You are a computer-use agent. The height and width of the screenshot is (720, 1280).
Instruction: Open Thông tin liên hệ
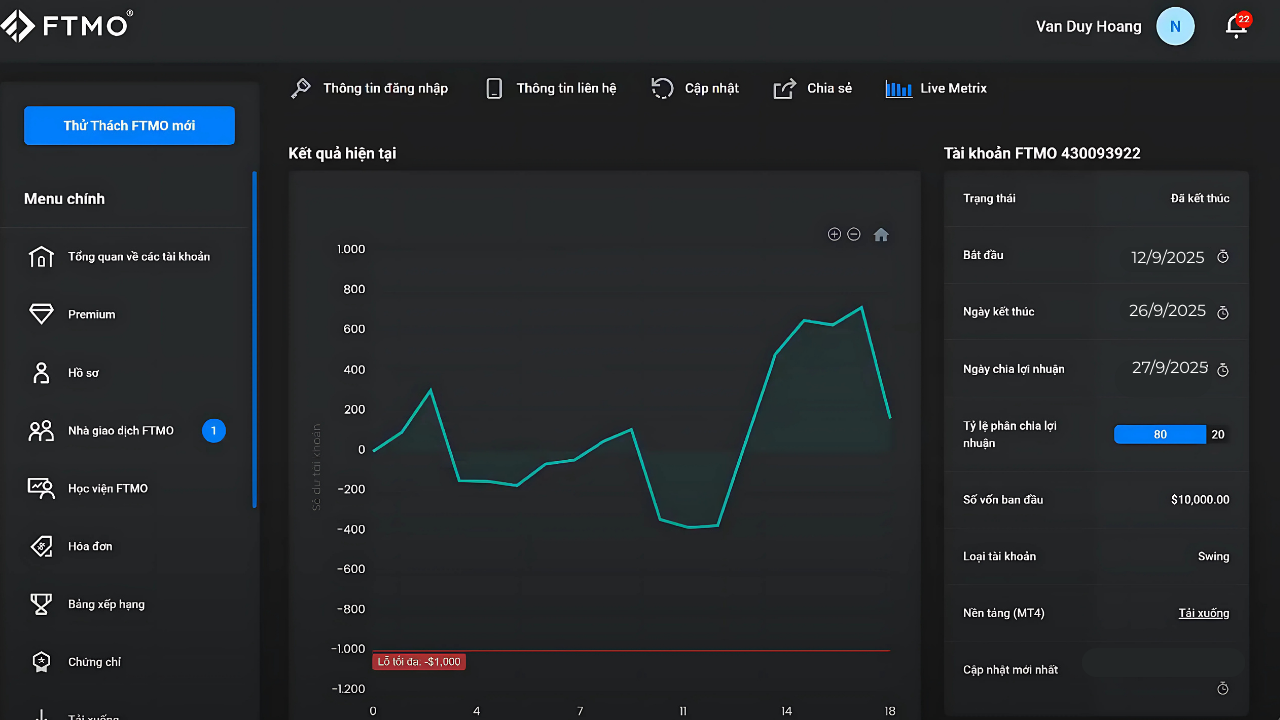[x=551, y=89]
